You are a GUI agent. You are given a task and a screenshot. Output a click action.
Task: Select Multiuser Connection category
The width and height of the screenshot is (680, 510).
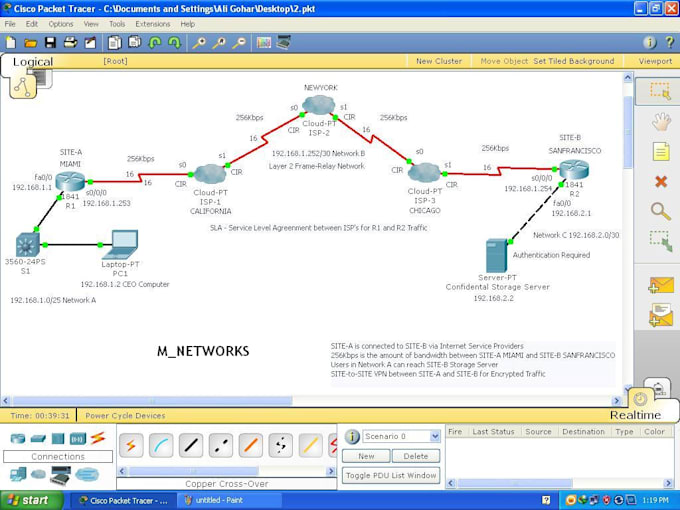pos(87,474)
